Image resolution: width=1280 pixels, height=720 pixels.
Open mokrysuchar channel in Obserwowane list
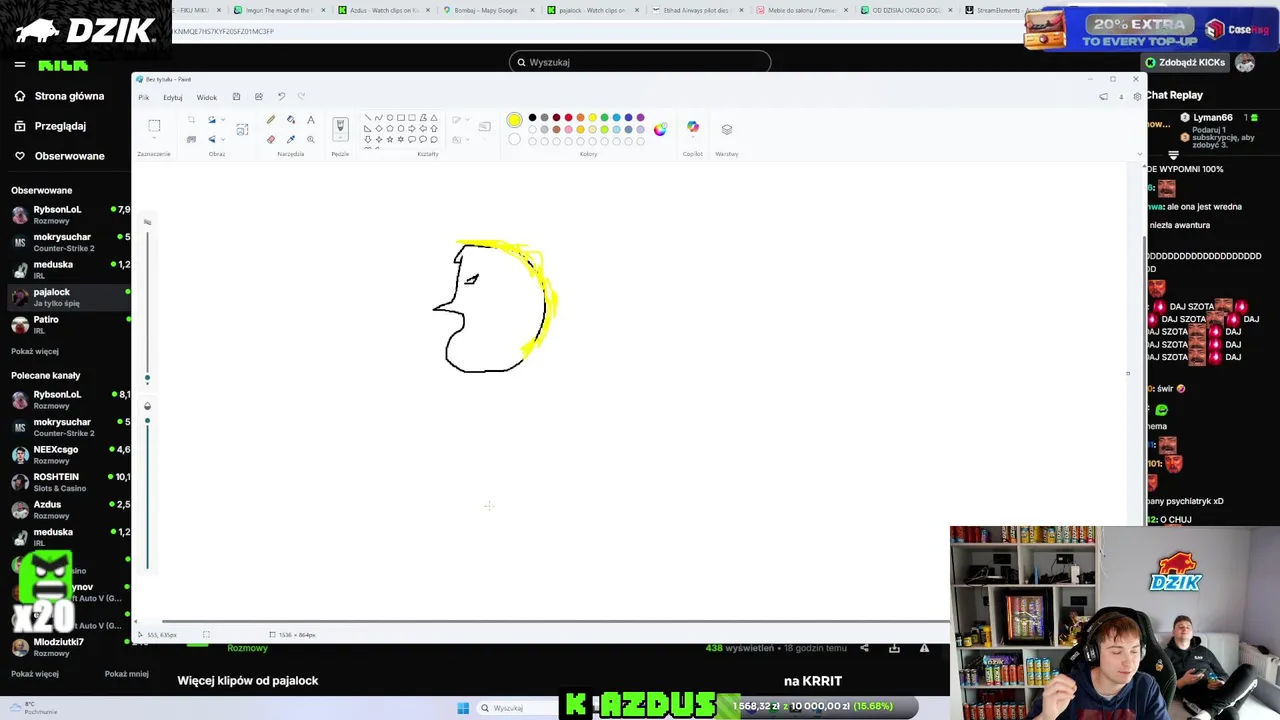[68, 242]
